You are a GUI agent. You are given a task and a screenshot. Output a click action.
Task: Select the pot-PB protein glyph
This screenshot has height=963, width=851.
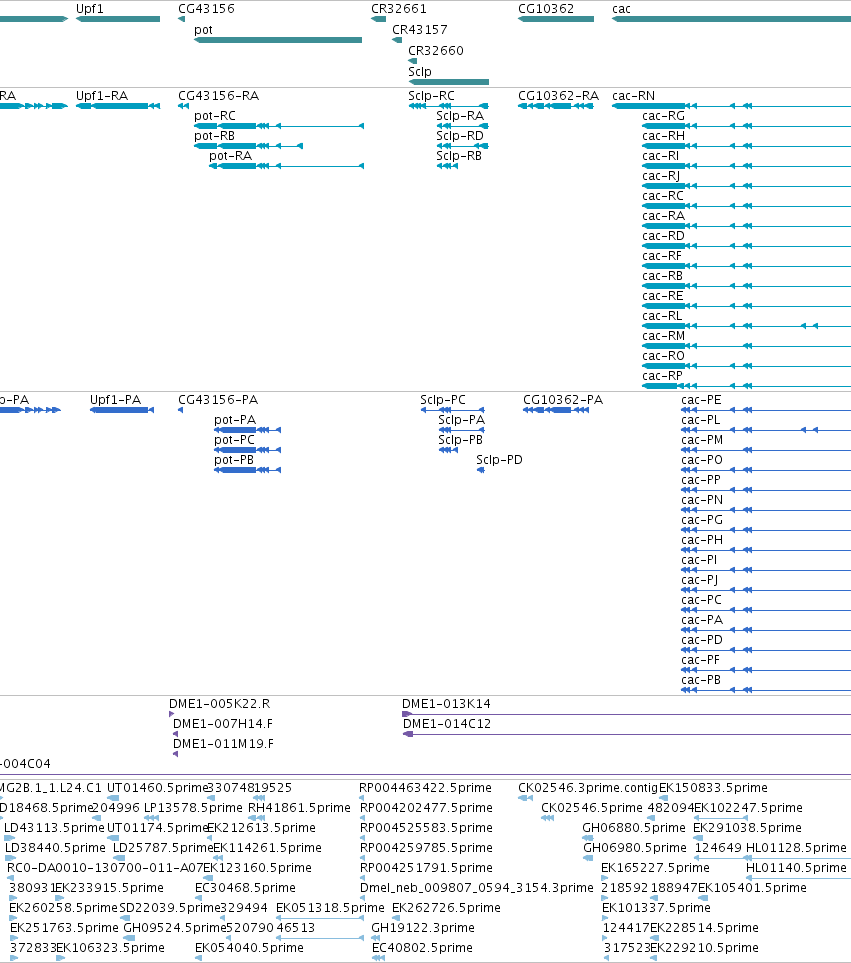[248, 470]
